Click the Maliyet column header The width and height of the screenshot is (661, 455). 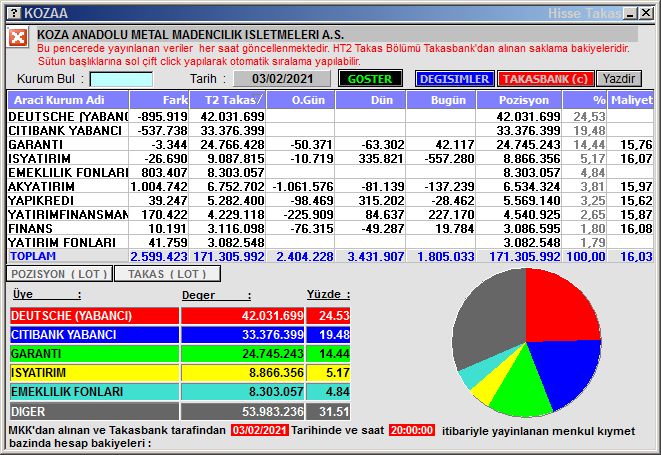tap(631, 100)
